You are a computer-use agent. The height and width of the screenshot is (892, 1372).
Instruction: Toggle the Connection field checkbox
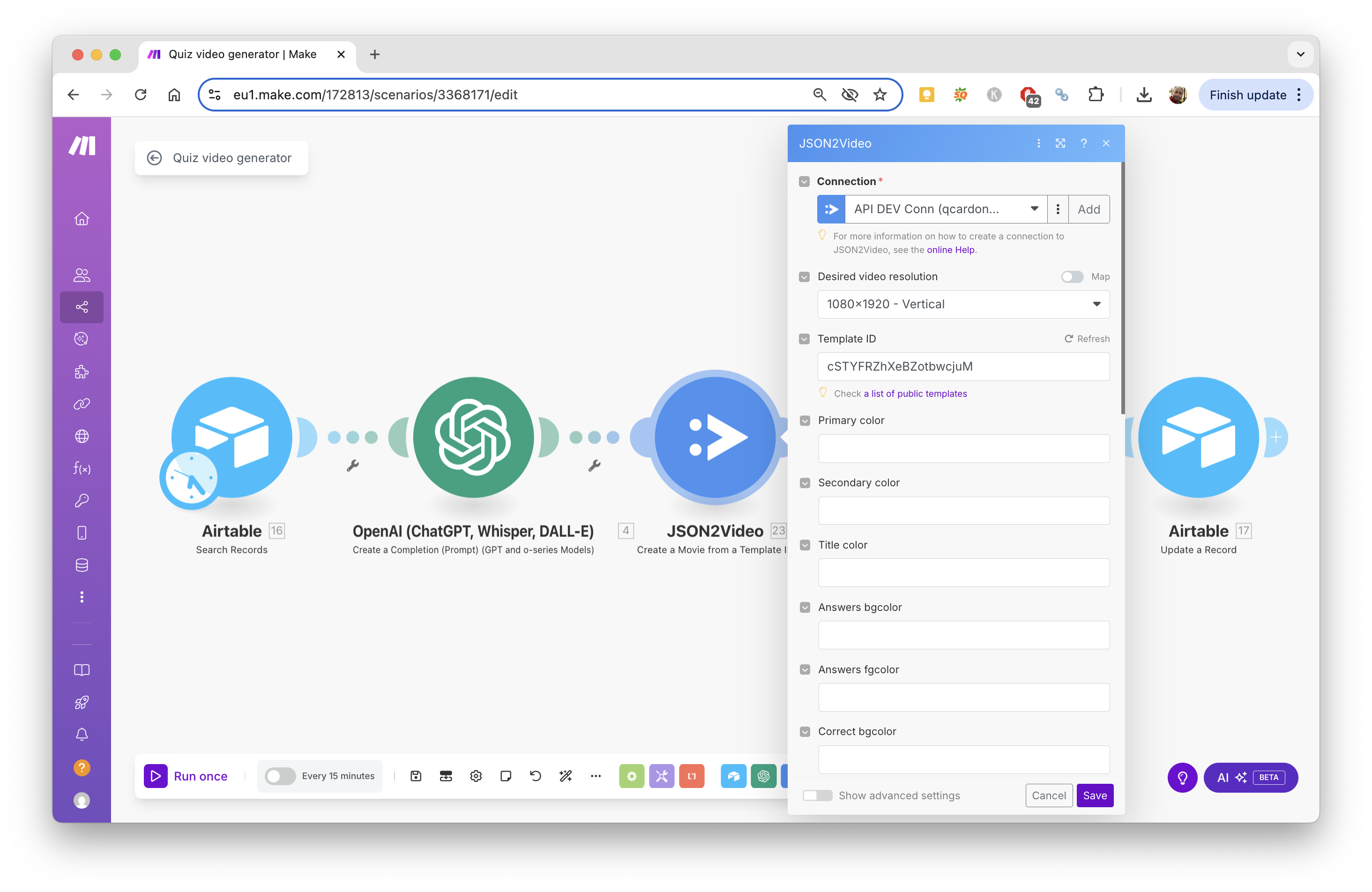pyautogui.click(x=804, y=181)
